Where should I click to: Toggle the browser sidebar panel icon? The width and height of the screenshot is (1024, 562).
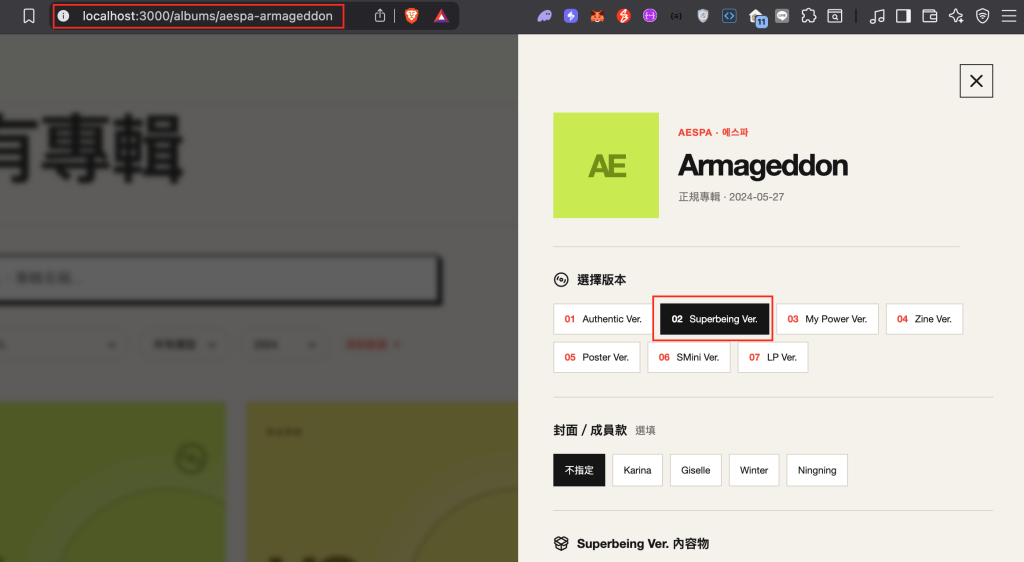903,16
